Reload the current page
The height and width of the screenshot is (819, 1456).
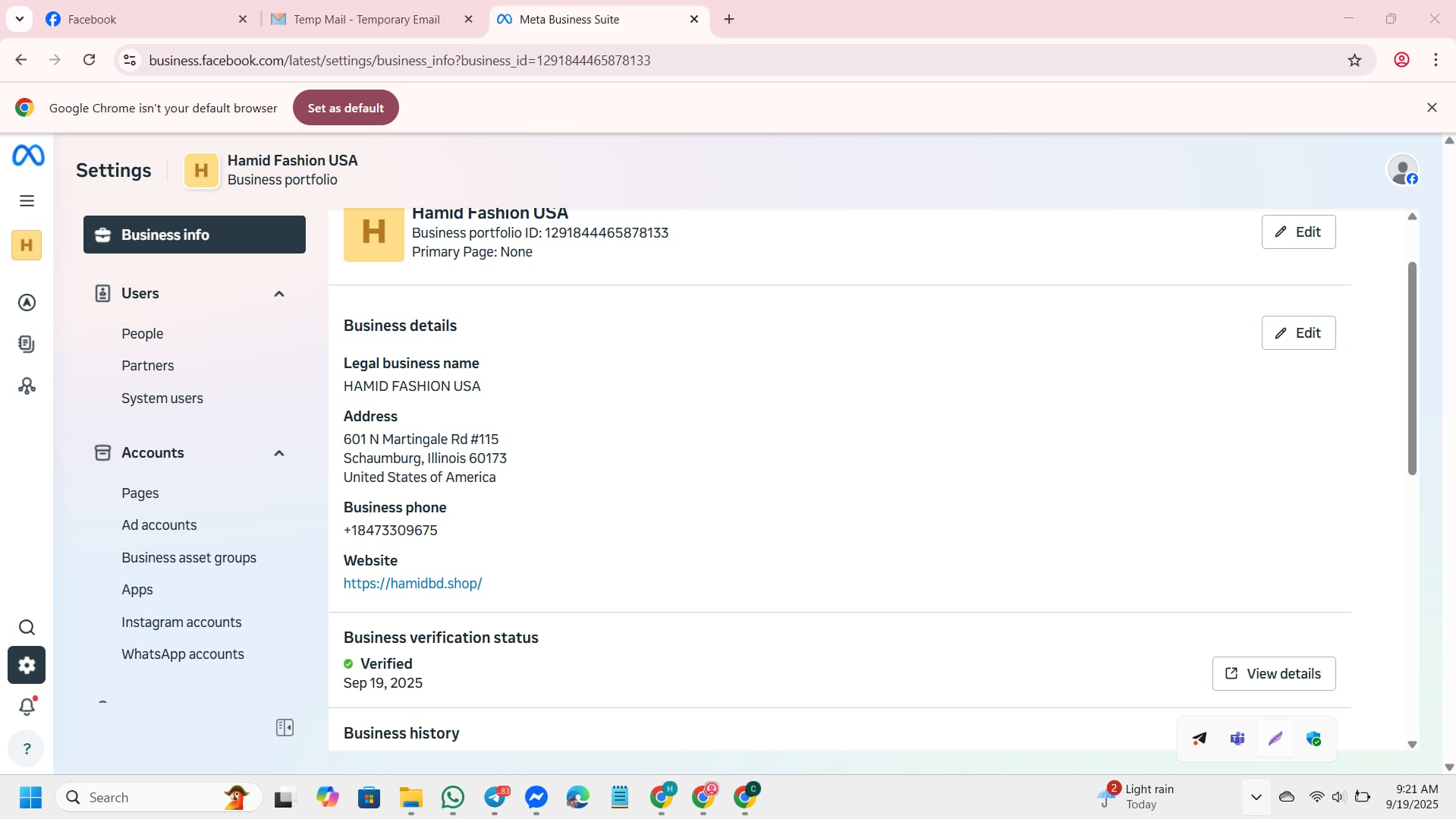coord(90,60)
